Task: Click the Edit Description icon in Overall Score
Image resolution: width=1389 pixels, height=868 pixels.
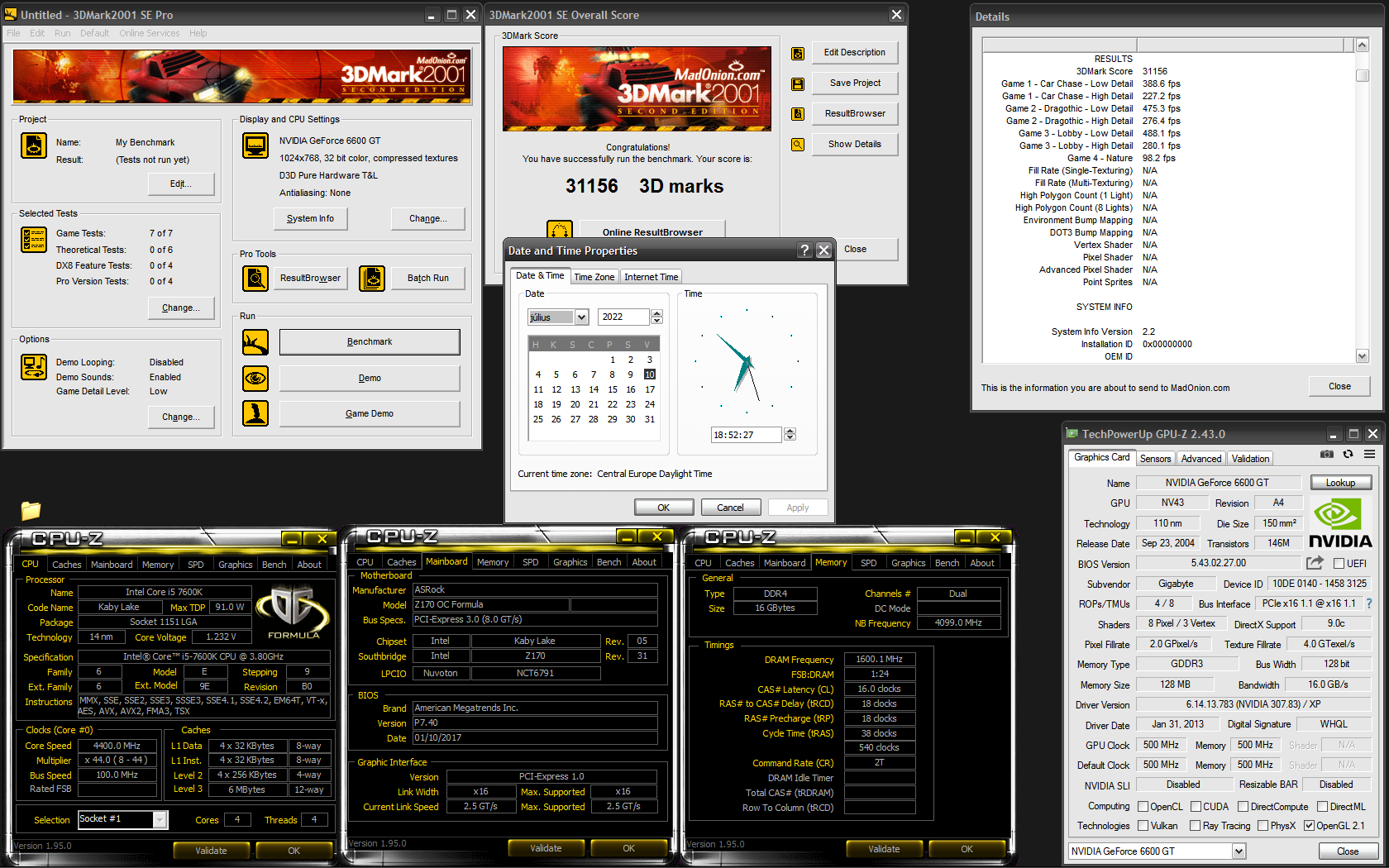Action: [798, 53]
